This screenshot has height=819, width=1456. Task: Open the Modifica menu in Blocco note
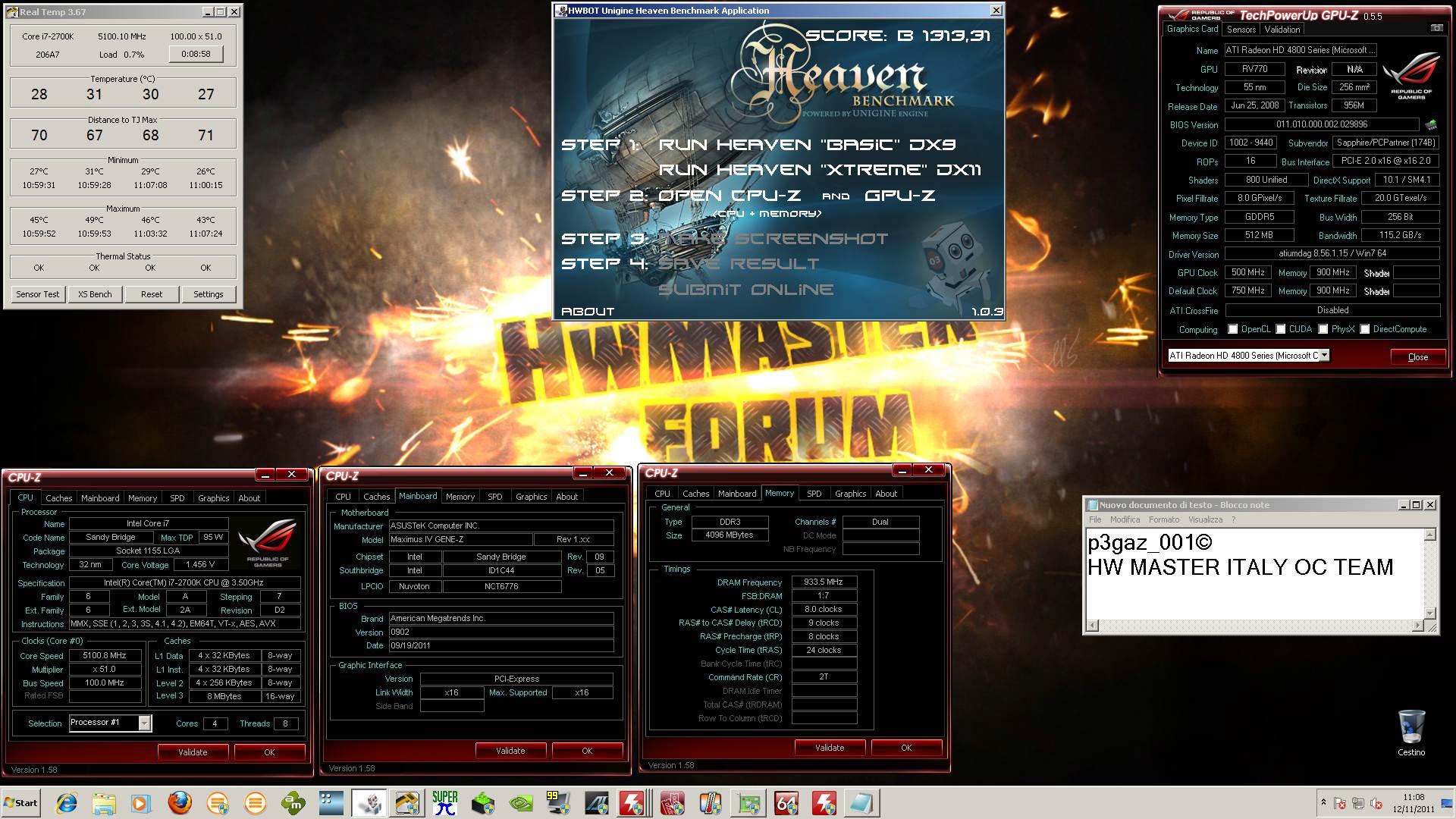(1125, 520)
